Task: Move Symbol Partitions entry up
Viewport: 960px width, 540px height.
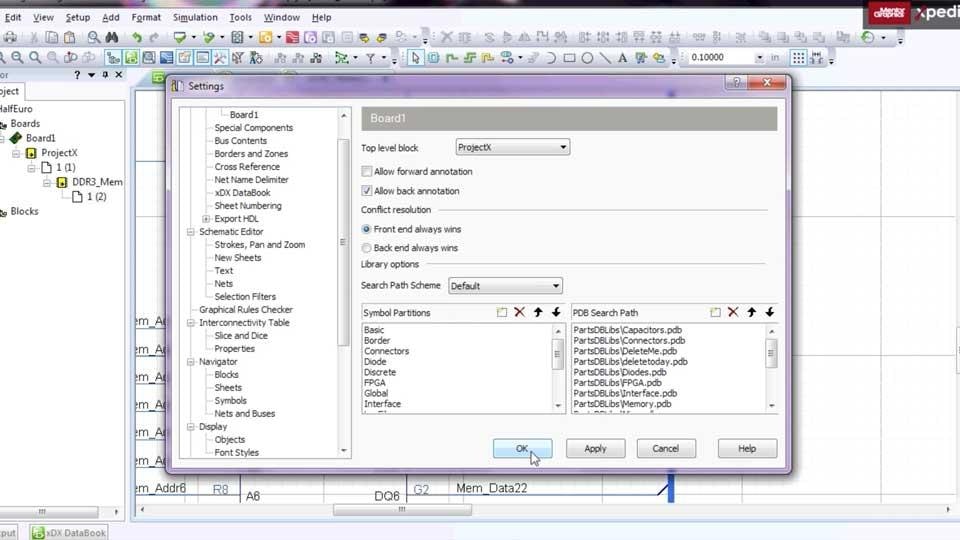Action: (x=538, y=313)
